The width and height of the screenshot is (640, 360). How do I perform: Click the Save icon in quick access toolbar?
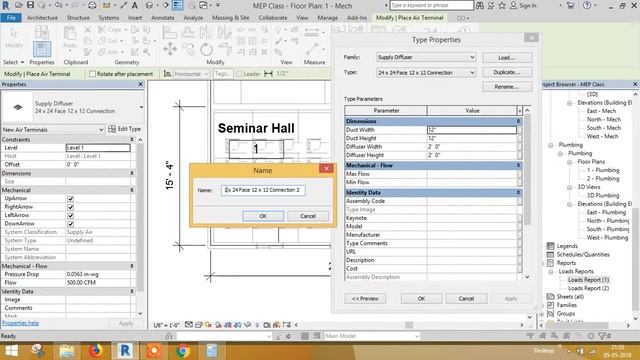[x=30, y=5]
